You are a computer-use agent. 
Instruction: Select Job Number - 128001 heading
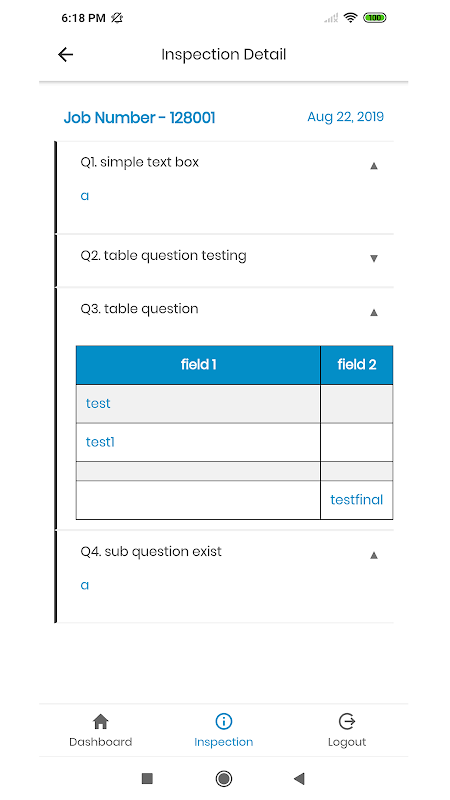[139, 118]
